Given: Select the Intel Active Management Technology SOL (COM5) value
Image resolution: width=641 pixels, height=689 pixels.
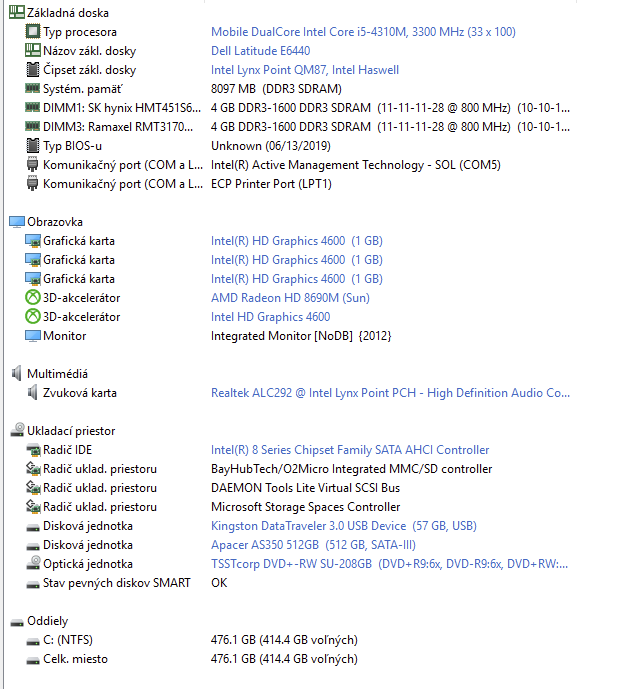Looking at the screenshot, I should (x=355, y=165).
